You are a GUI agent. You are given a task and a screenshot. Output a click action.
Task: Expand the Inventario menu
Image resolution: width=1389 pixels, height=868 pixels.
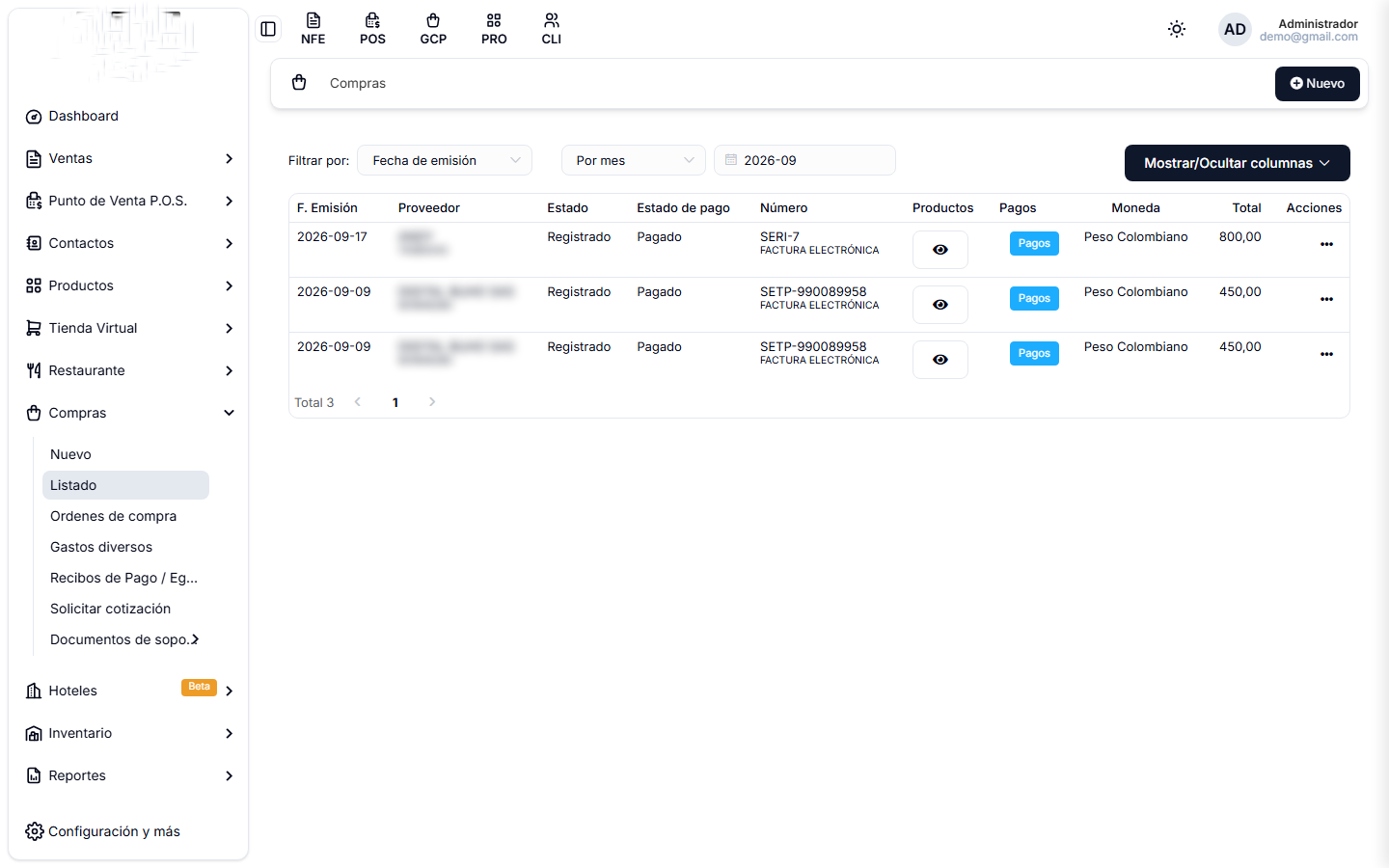coord(129,733)
